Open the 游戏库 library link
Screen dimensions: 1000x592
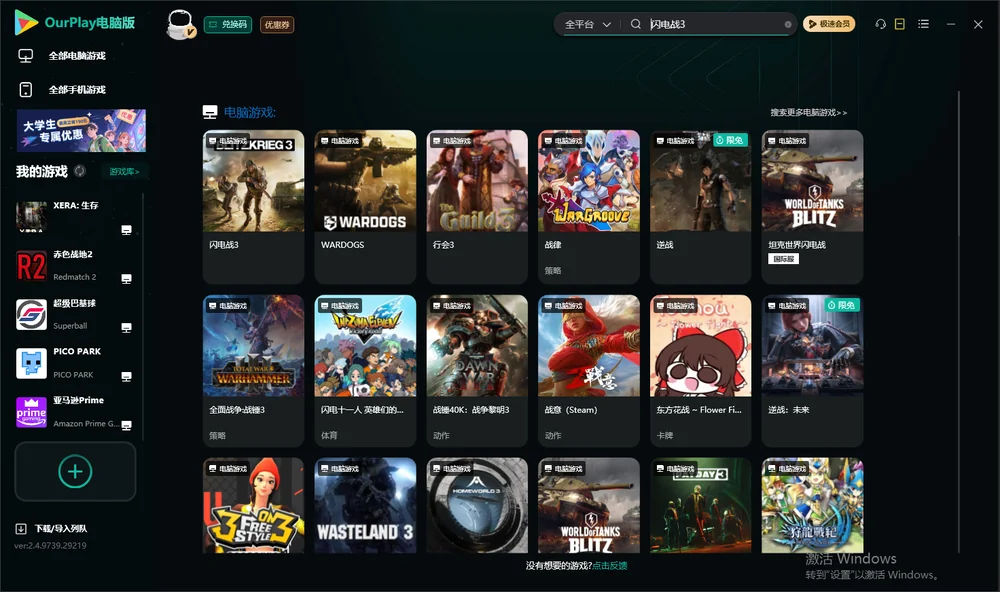[124, 172]
